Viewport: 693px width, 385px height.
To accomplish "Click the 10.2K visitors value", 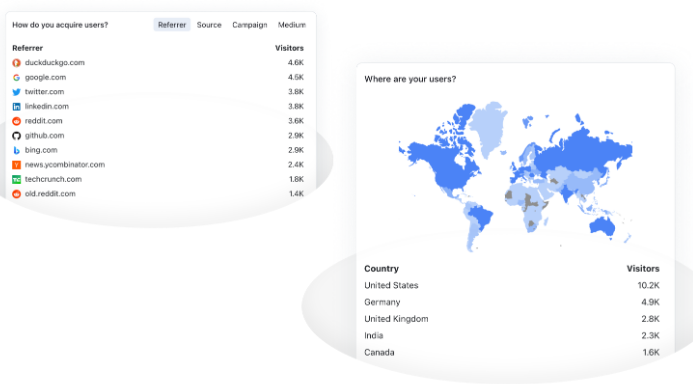I will tap(648, 286).
